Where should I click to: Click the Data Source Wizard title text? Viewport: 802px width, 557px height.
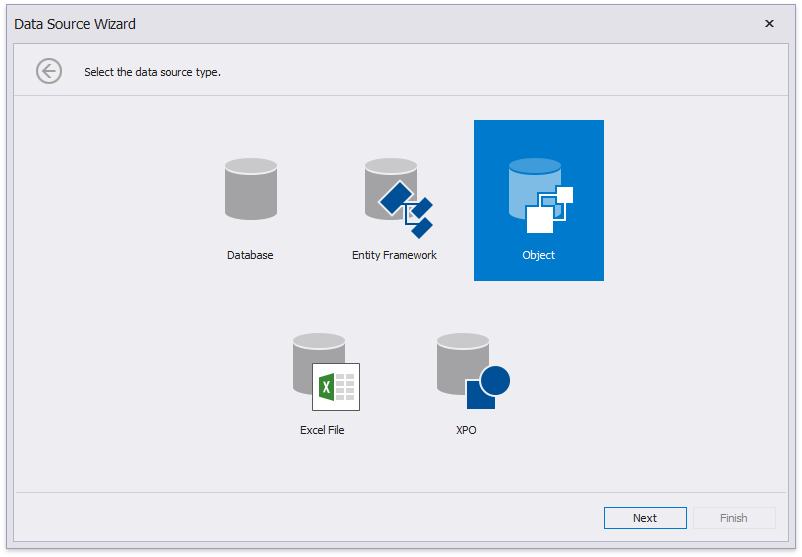(75, 24)
